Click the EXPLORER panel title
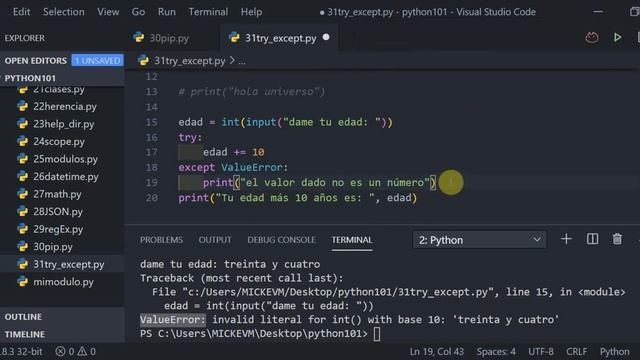This screenshot has width=640, height=360. pos(24,38)
